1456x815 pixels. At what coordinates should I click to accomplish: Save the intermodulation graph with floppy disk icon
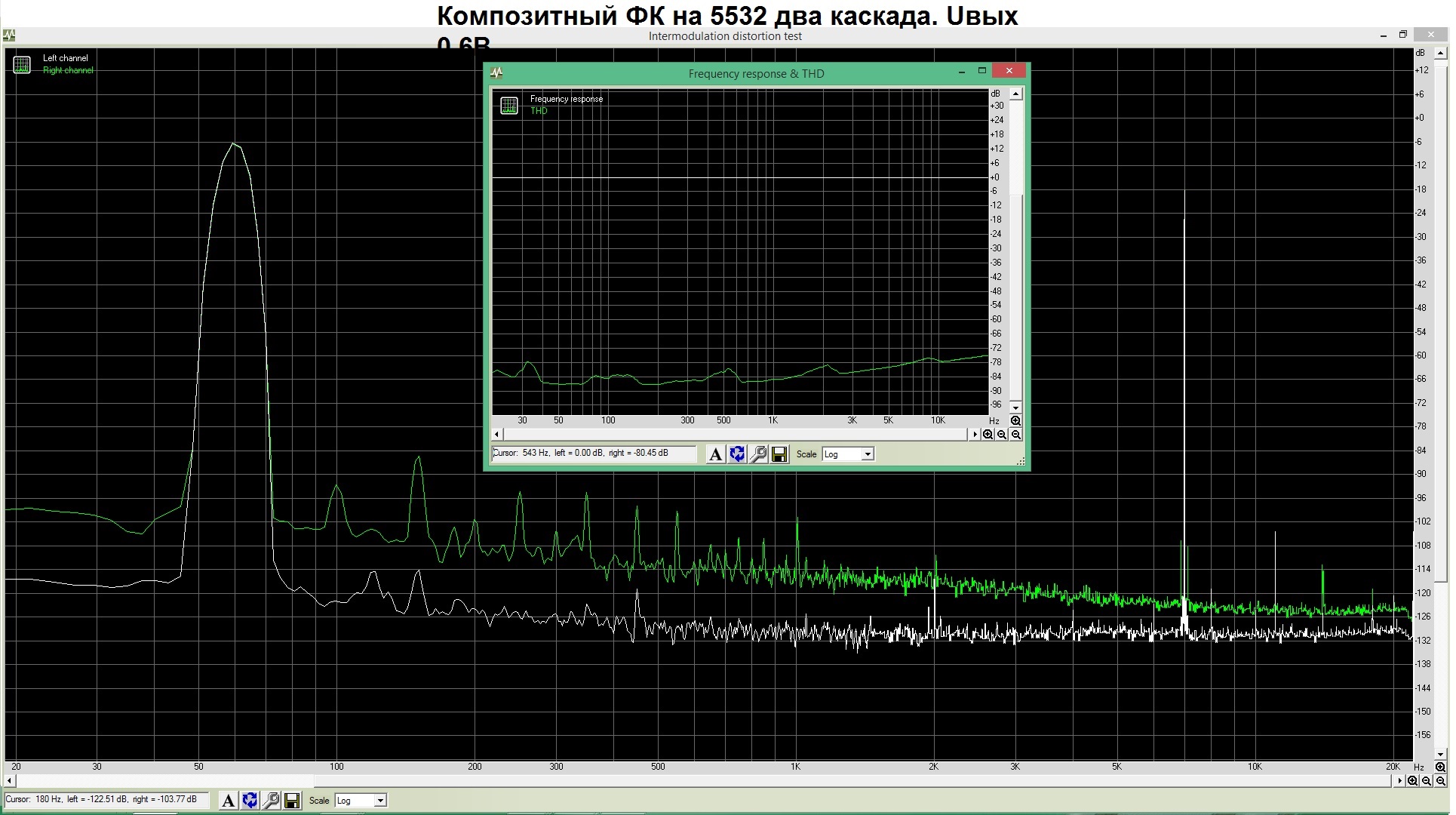click(292, 801)
